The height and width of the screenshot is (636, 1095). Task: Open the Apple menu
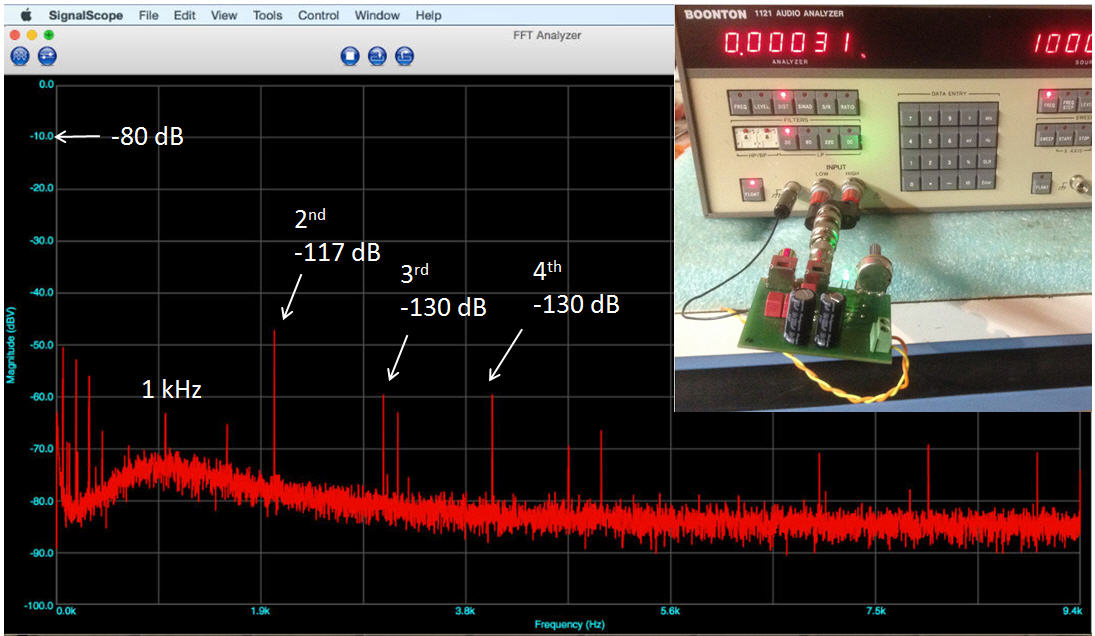[x=25, y=15]
